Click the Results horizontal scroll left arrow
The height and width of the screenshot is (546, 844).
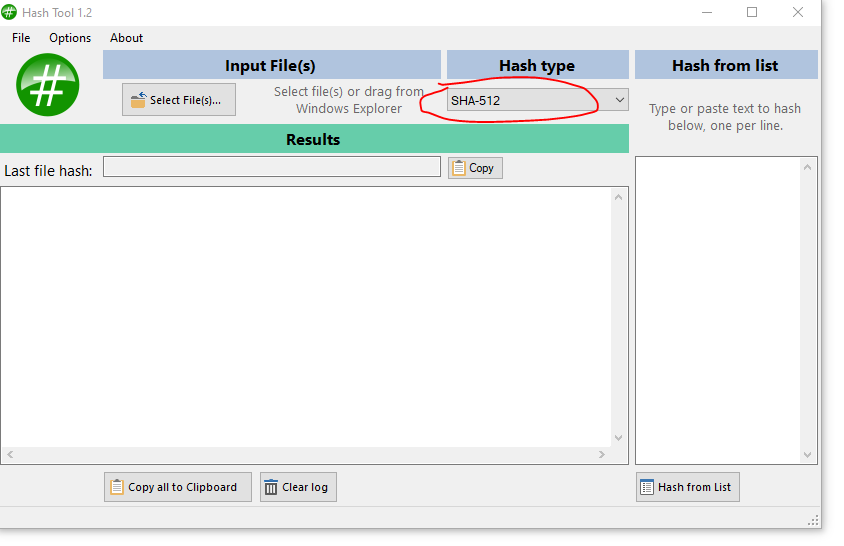click(10, 454)
